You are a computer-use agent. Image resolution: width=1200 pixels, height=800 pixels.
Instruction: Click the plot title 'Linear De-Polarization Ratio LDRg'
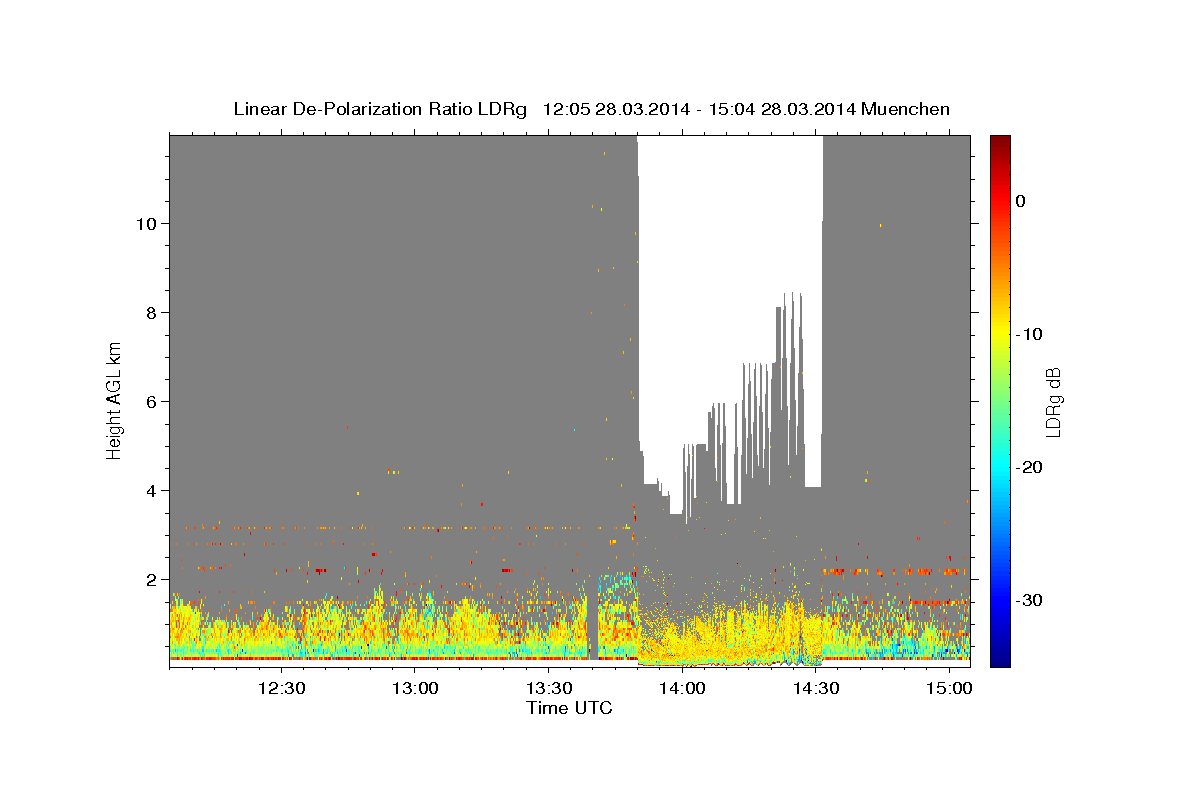pos(380,109)
